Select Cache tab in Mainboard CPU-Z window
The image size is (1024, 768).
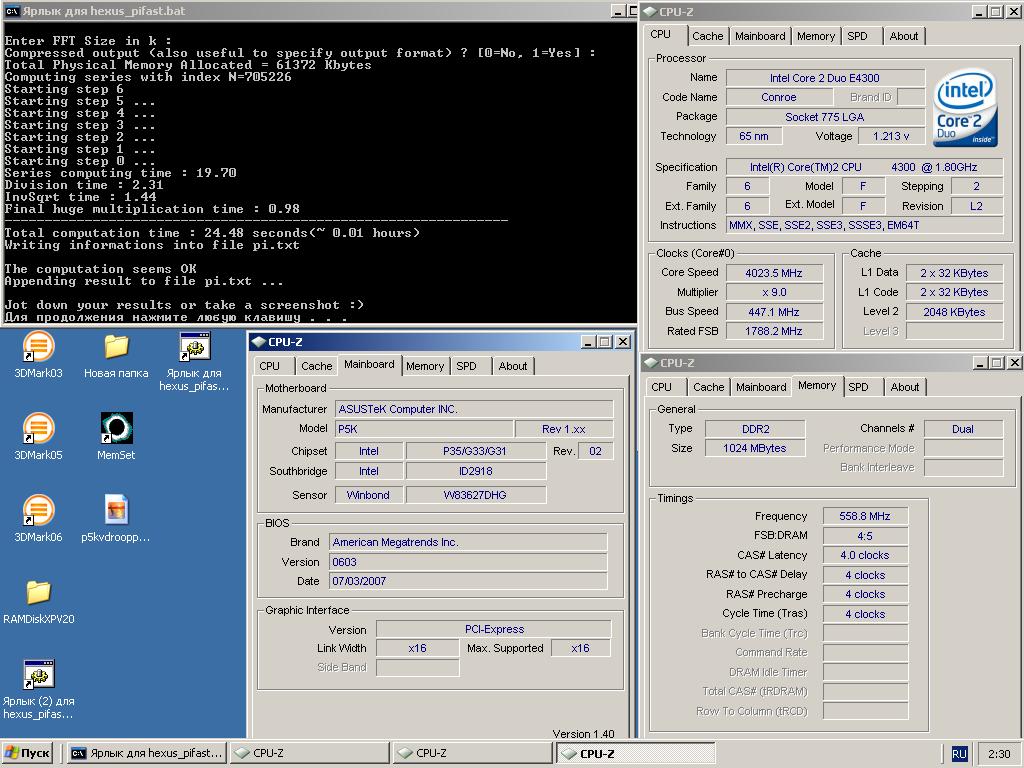317,366
